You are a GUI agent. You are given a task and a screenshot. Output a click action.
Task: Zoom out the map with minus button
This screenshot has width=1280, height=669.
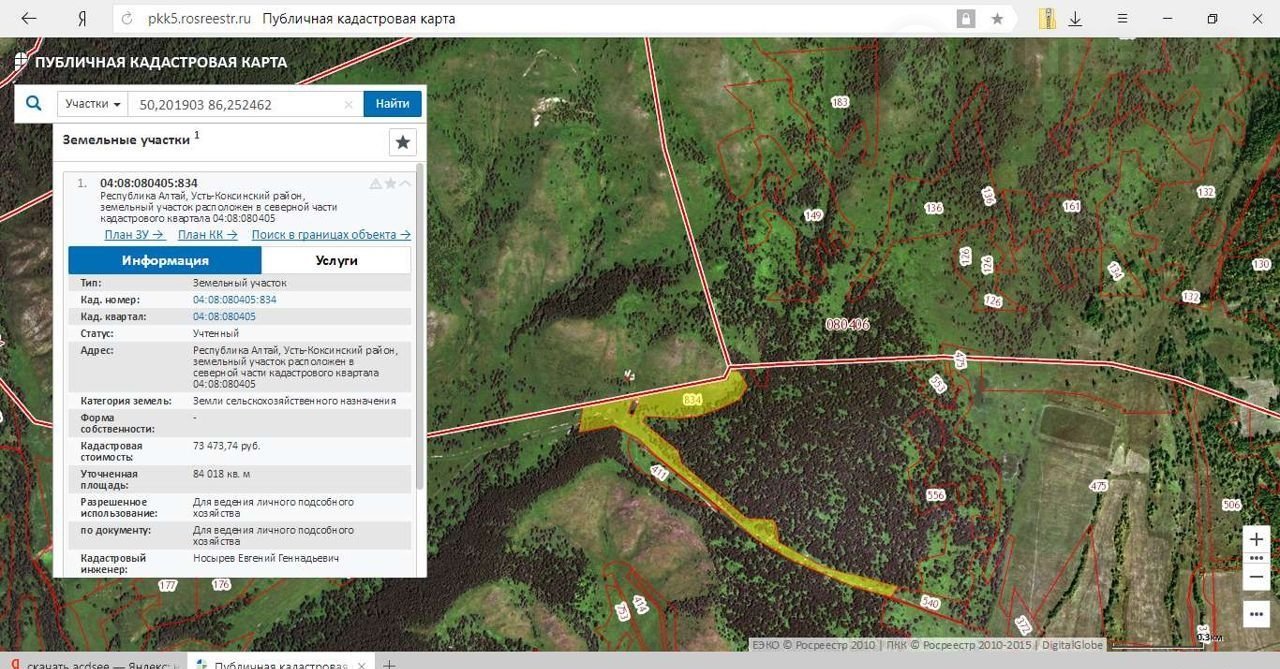pyautogui.click(x=1256, y=577)
